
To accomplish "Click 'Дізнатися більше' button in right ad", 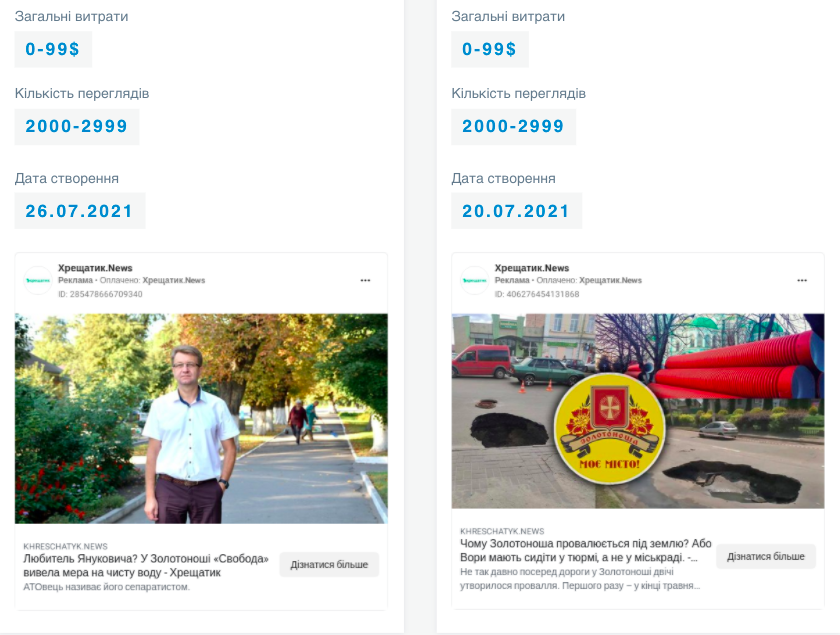I will tap(766, 556).
